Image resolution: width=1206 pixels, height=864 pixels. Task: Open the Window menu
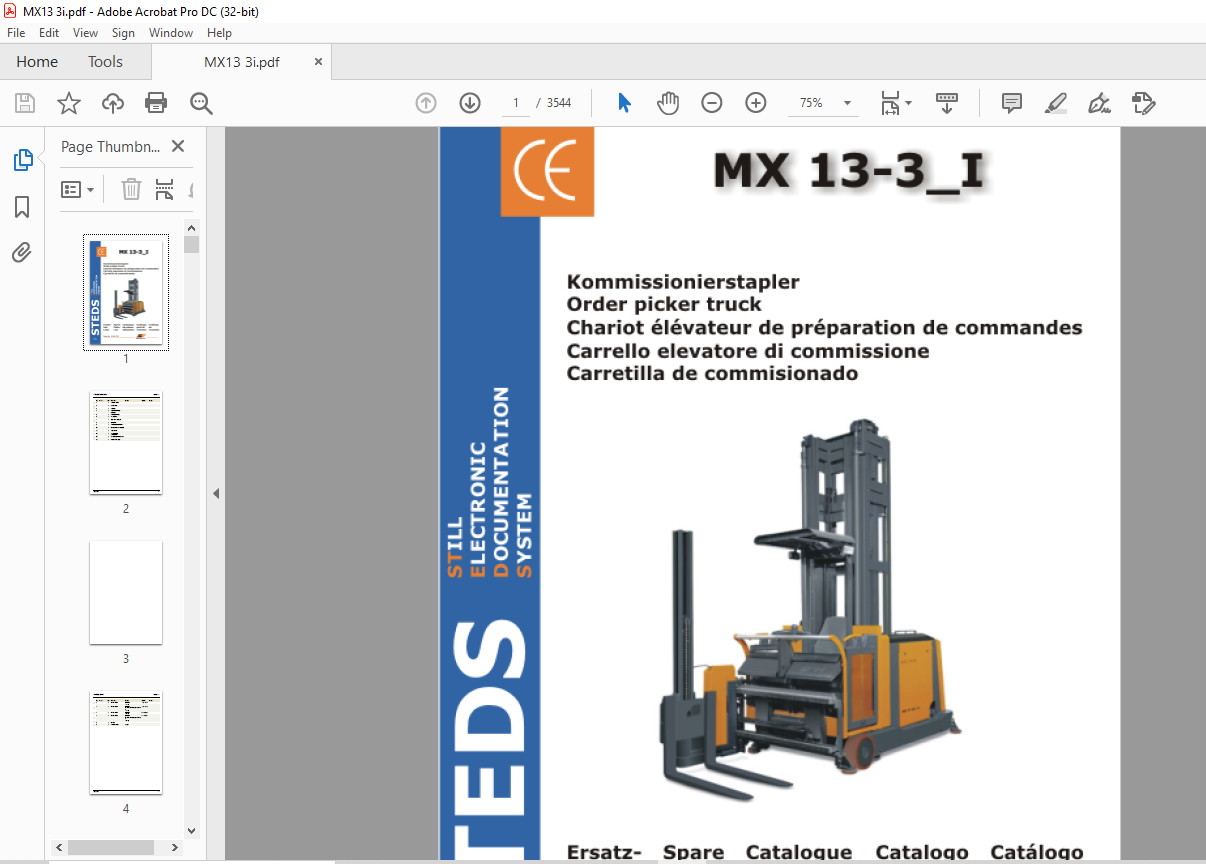pos(171,33)
